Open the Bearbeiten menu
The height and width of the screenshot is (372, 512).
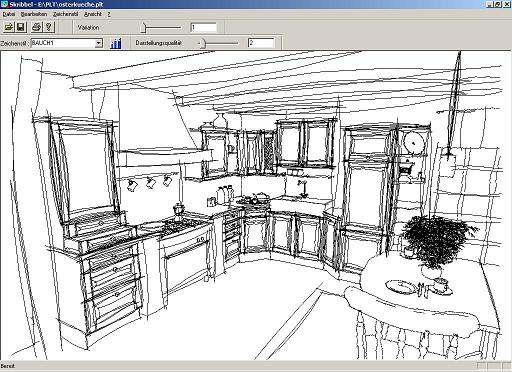[34, 14]
